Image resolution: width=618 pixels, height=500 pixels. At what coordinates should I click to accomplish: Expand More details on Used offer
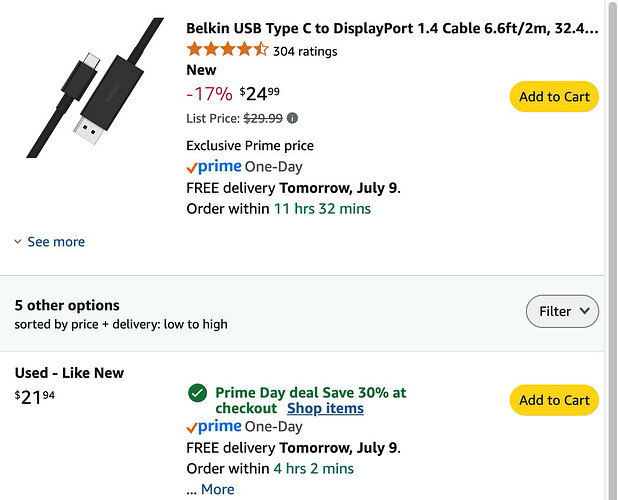(x=218, y=489)
